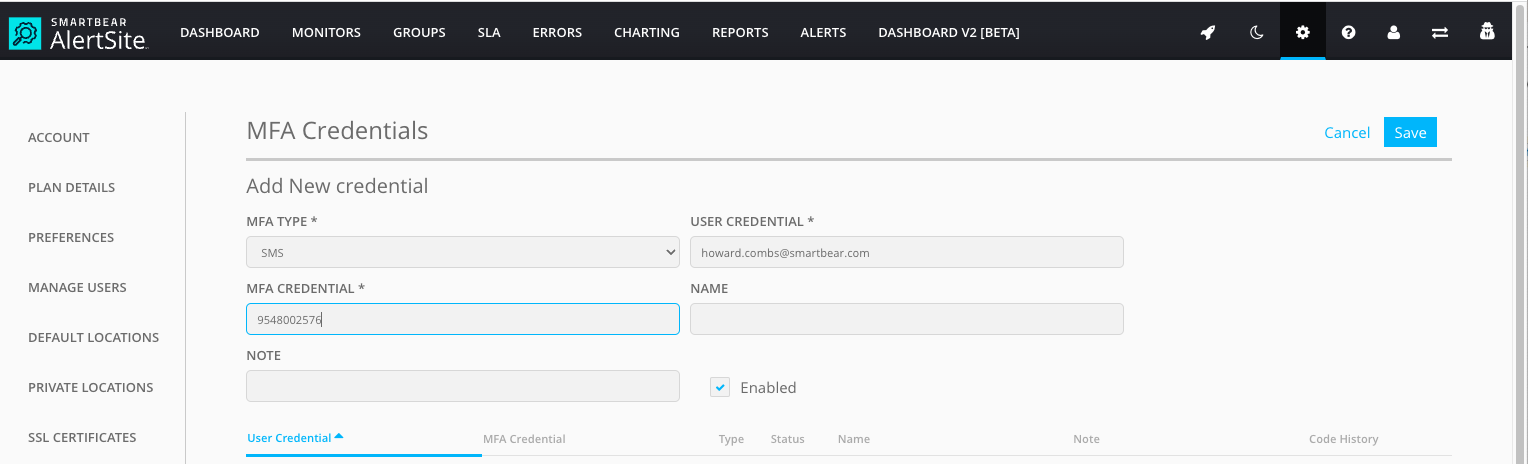Viewport: 1528px width, 464px height.
Task: Click into the Name input field
Action: (906, 319)
